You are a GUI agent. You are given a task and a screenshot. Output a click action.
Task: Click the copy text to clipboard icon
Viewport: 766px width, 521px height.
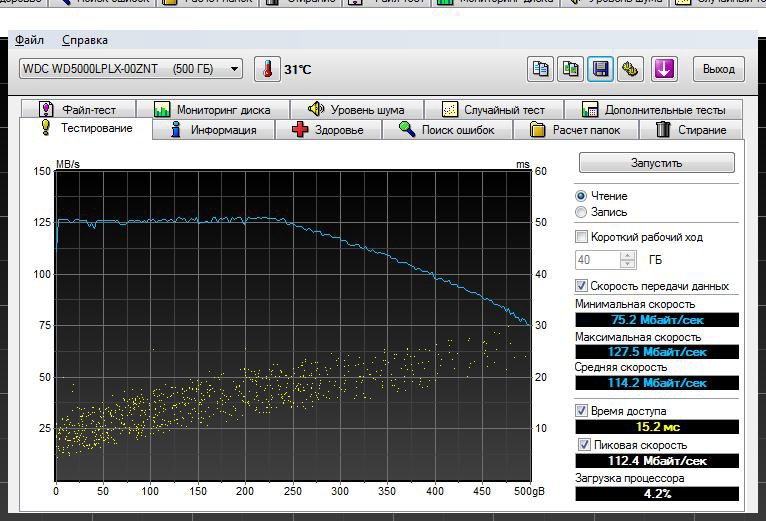click(540, 69)
